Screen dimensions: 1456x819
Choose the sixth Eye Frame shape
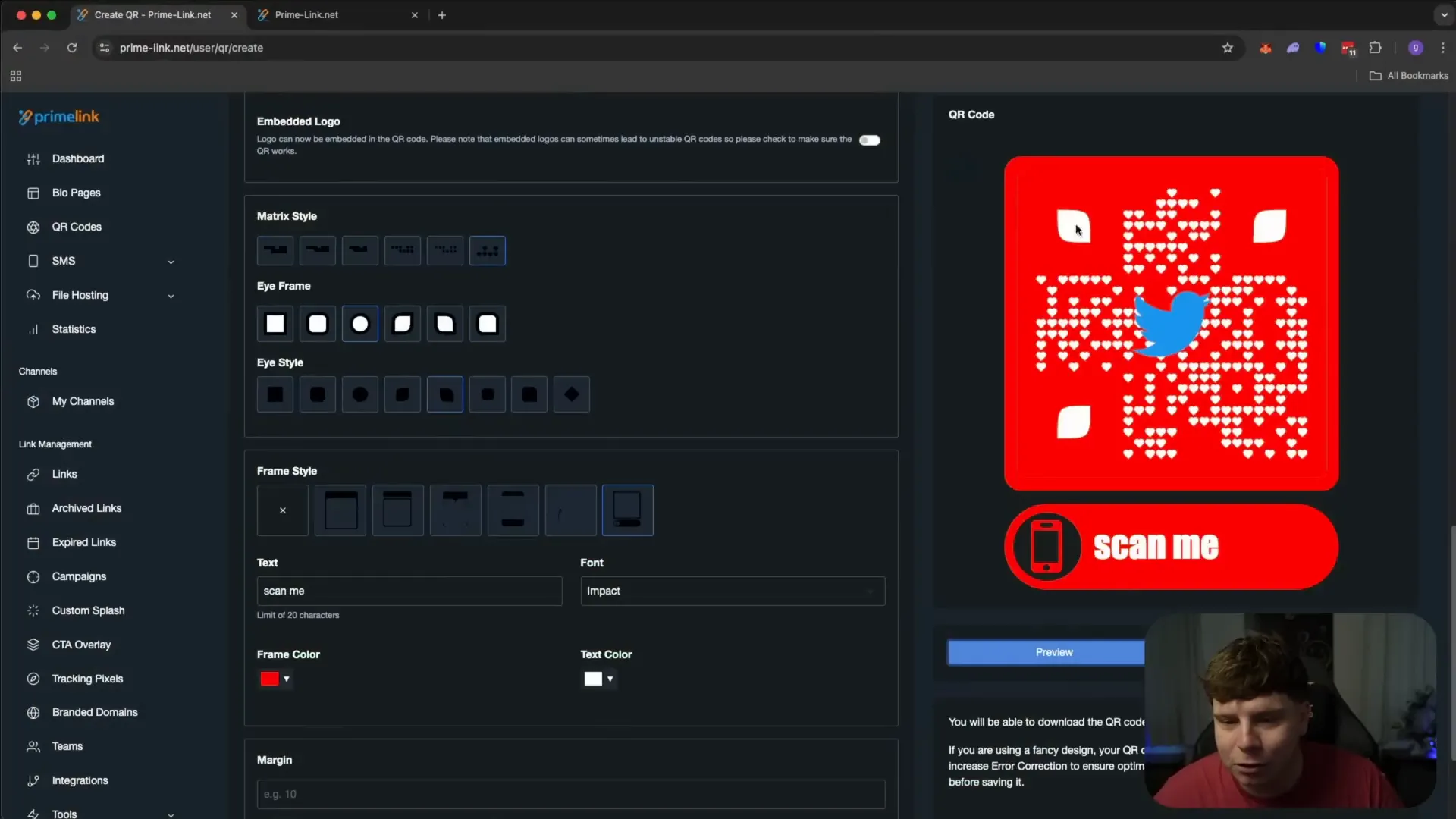488,324
